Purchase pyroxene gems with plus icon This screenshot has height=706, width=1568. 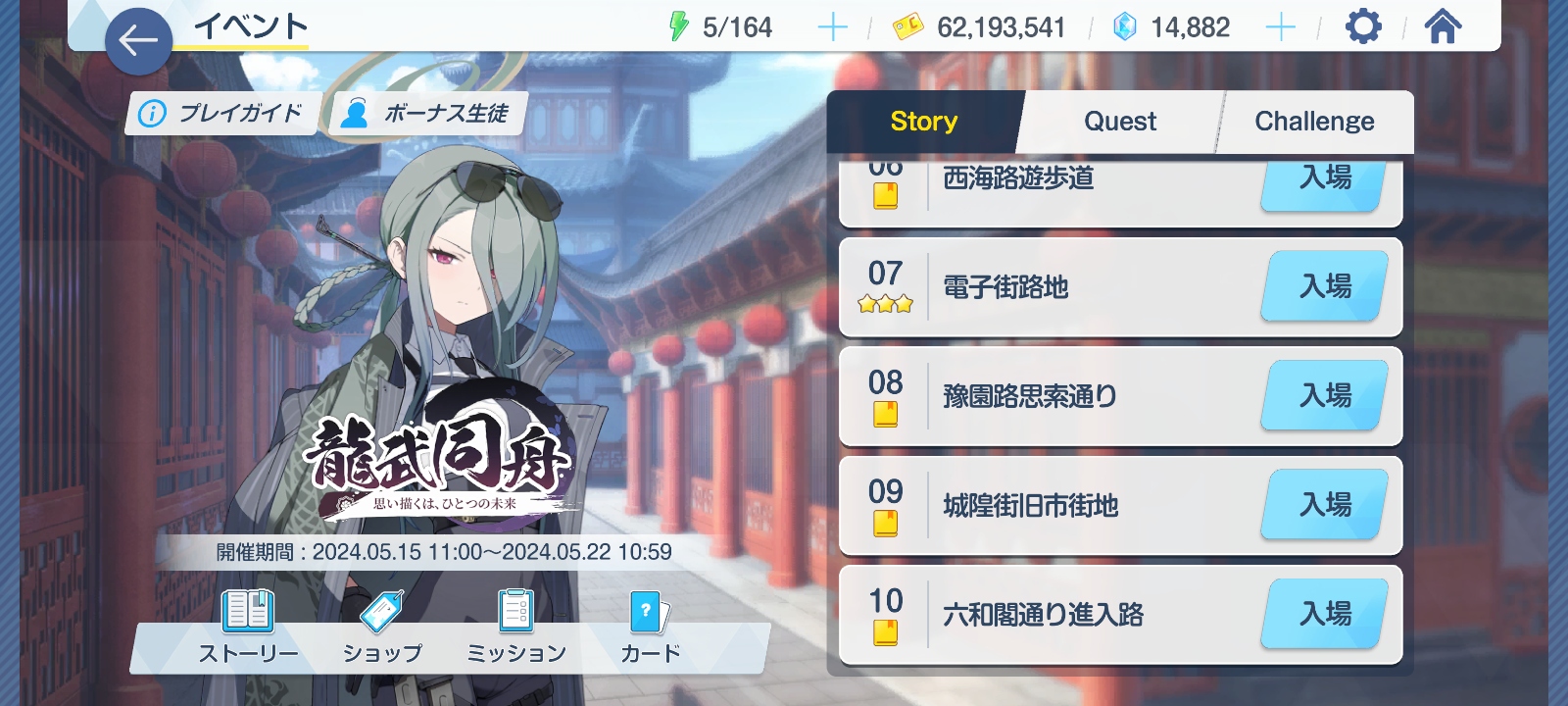click(x=1281, y=27)
